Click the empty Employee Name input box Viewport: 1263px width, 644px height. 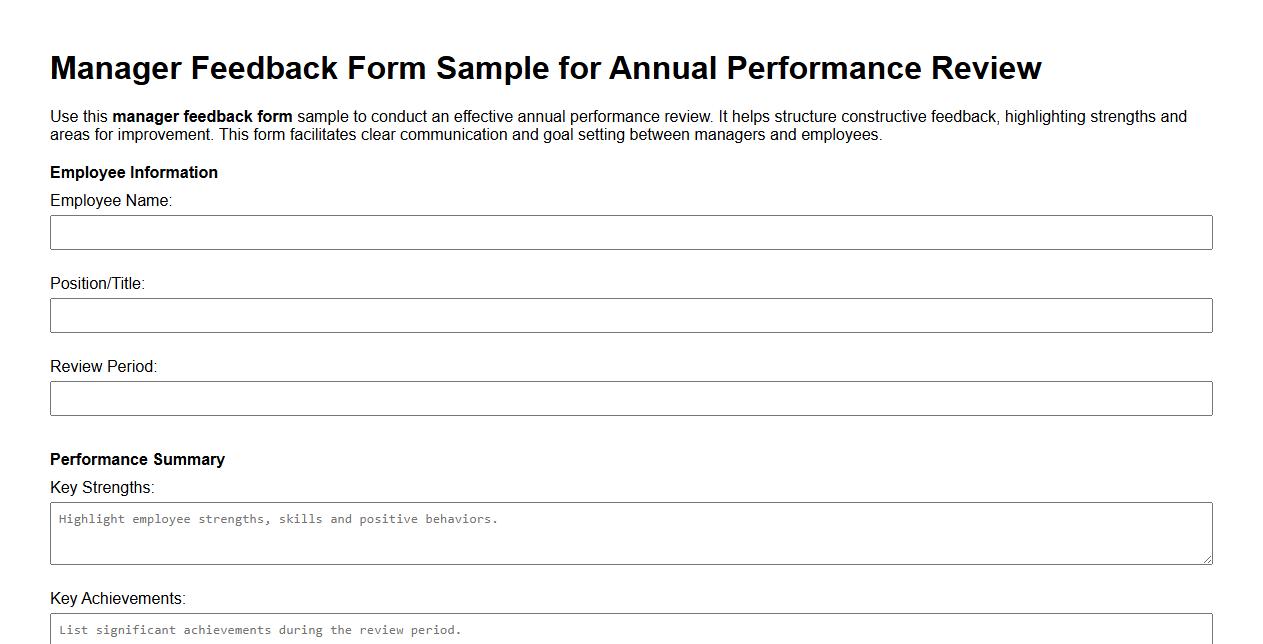coord(630,232)
